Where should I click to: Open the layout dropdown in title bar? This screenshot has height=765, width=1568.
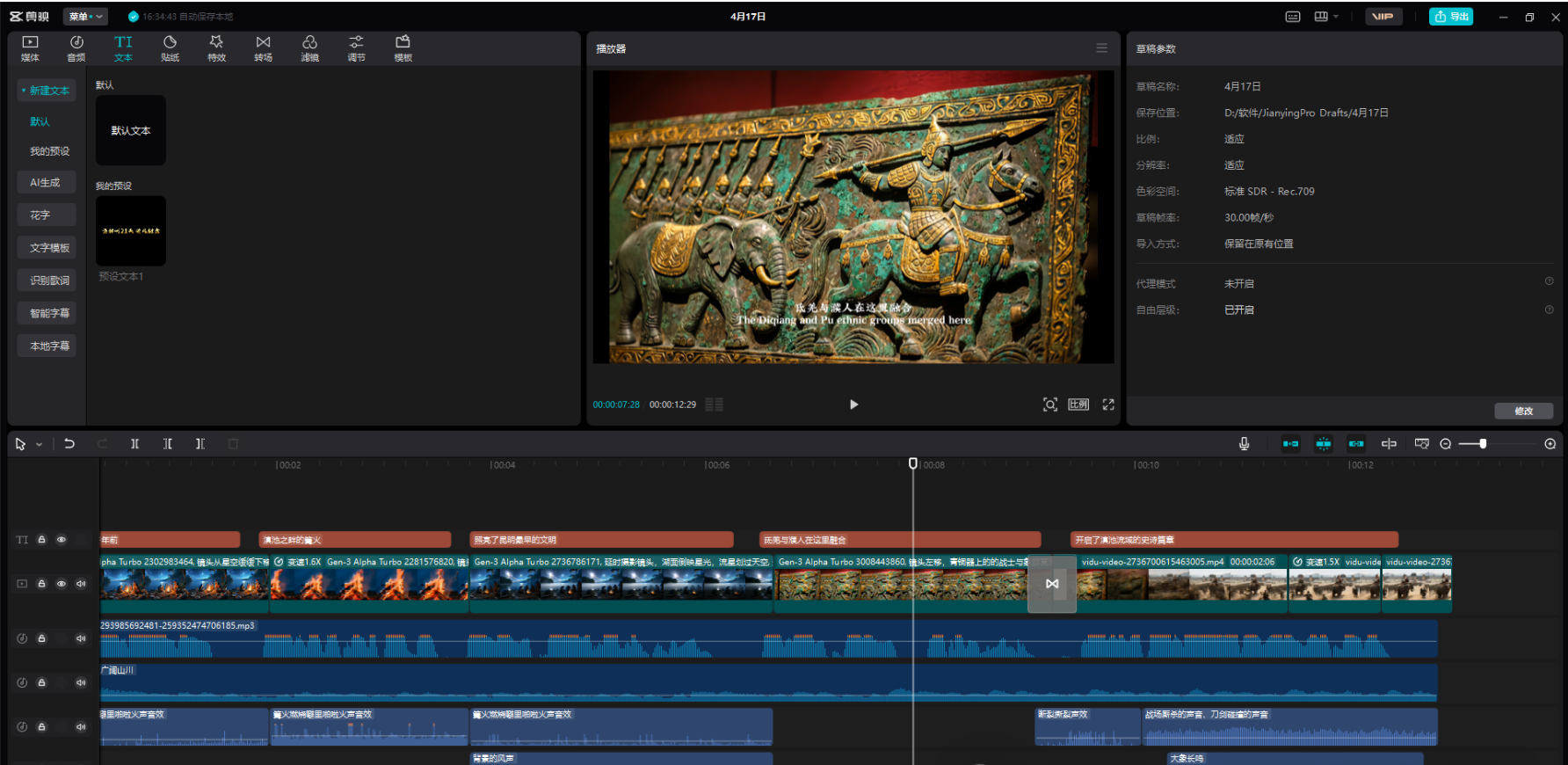pos(1326,17)
